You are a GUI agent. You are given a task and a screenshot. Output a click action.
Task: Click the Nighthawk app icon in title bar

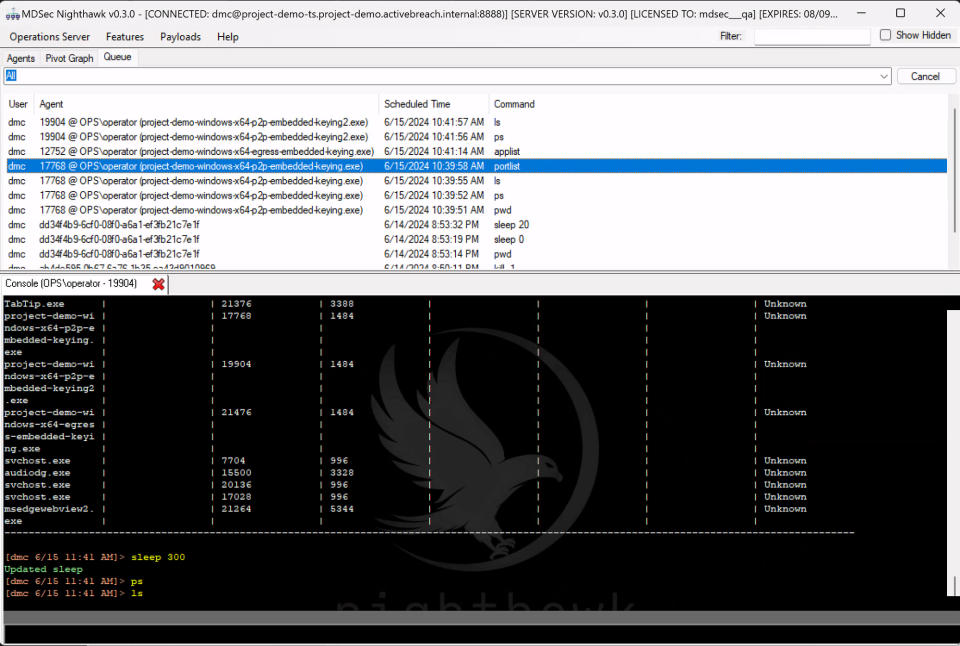(x=13, y=13)
